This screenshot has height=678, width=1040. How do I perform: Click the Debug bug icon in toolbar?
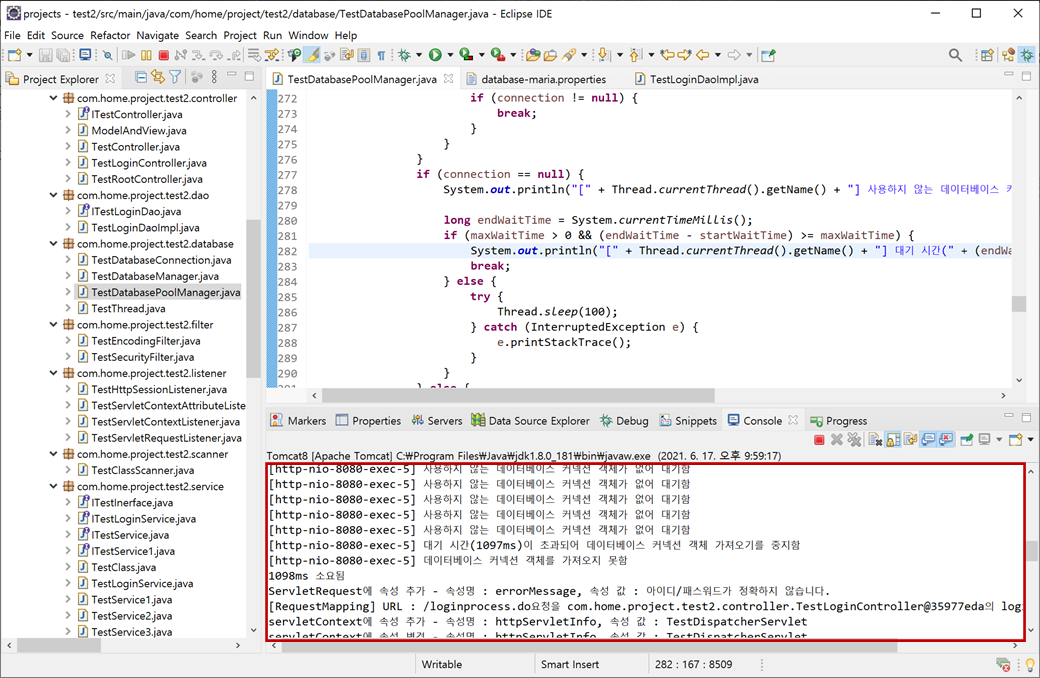tap(404, 55)
